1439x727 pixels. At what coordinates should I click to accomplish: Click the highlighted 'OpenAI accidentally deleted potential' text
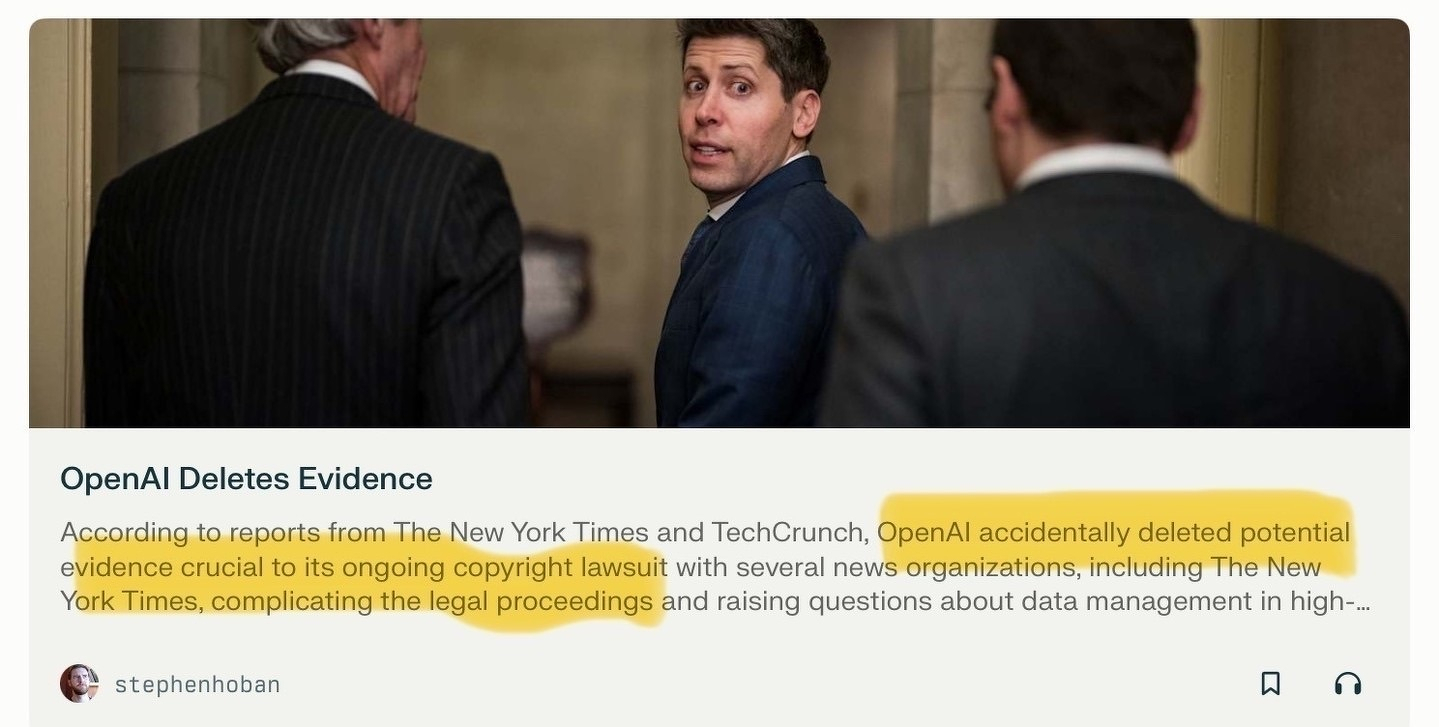pyautogui.click(x=1114, y=532)
